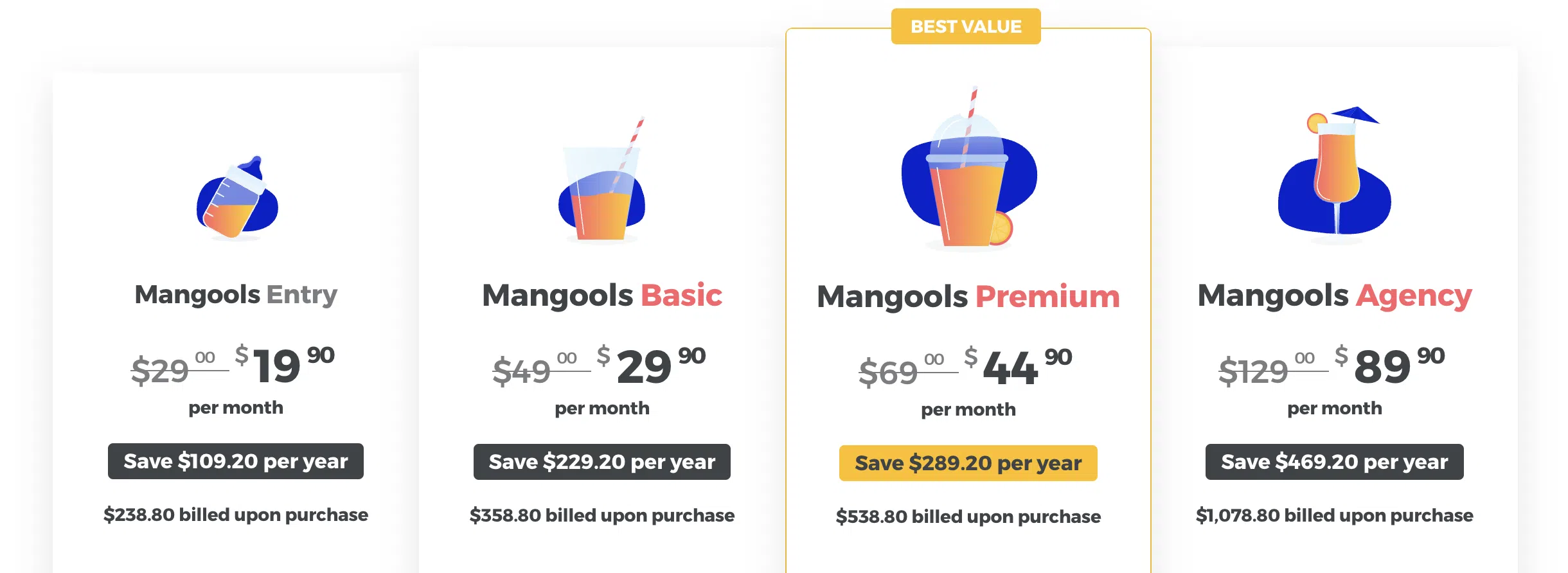Click the Save $229.20 per year badge

[602, 462]
